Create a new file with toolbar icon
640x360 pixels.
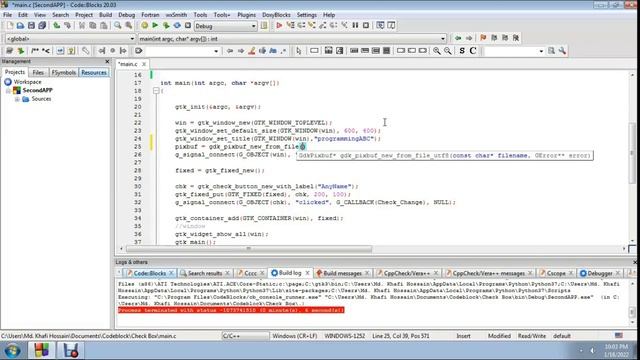(9, 26)
